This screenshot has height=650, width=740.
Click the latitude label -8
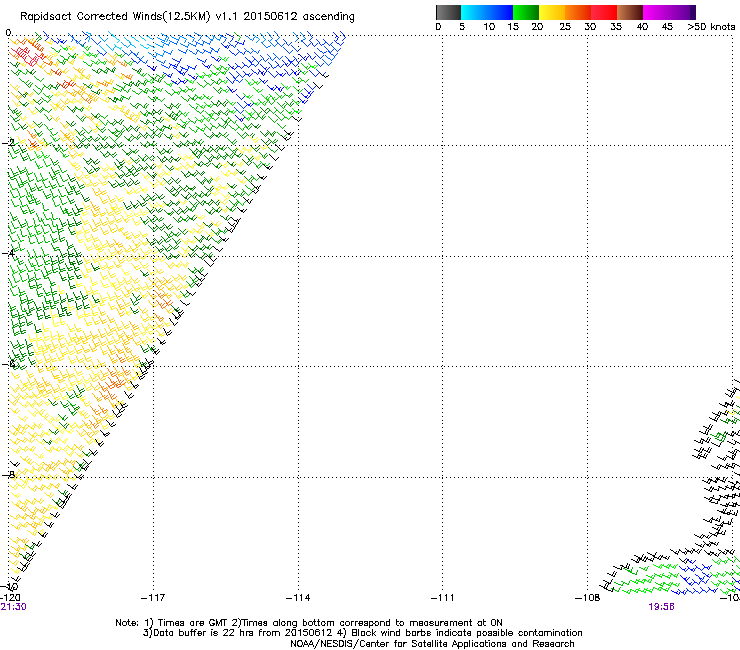[8, 475]
